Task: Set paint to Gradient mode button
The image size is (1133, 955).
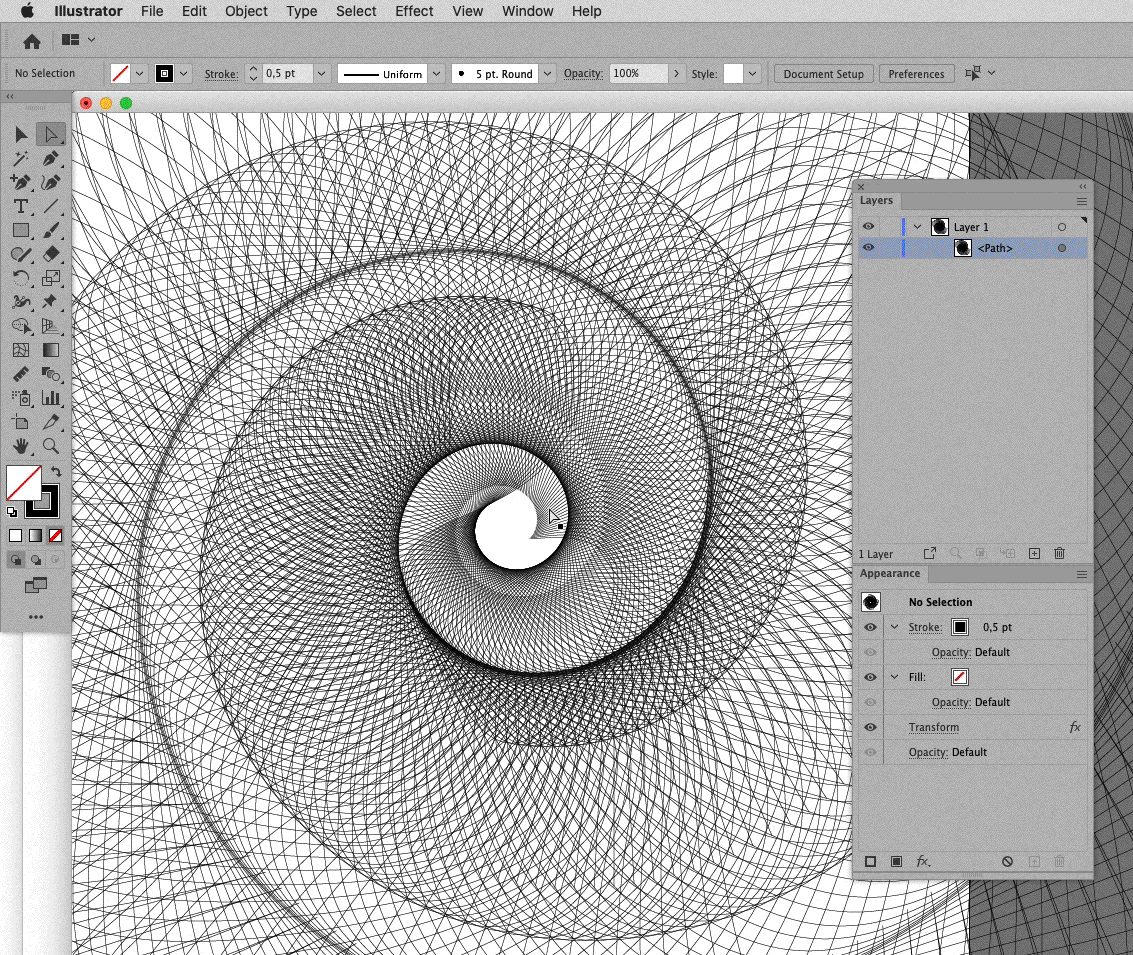Action: pos(35,535)
